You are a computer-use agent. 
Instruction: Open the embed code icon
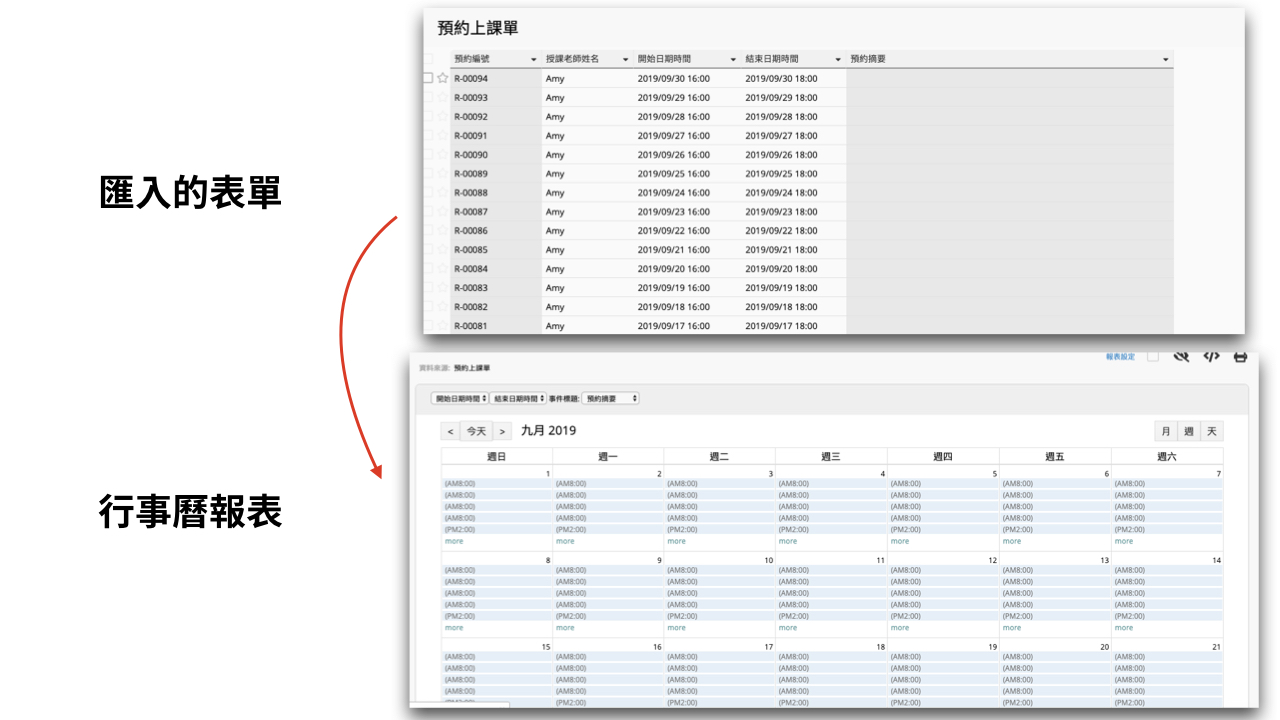[1211, 356]
